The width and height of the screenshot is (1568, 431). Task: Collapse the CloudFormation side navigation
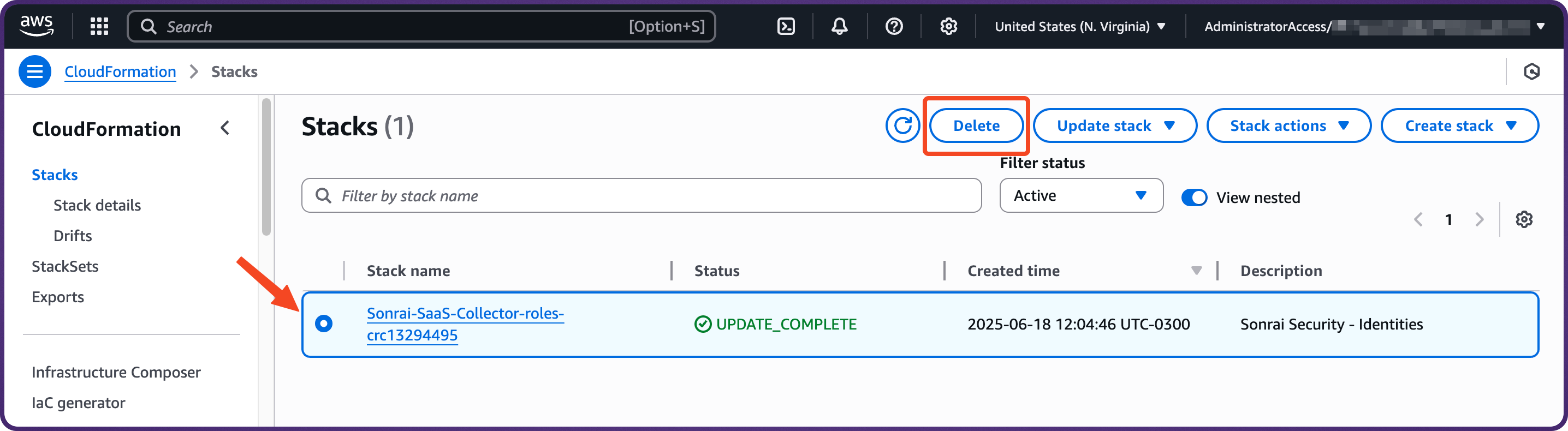pos(225,128)
